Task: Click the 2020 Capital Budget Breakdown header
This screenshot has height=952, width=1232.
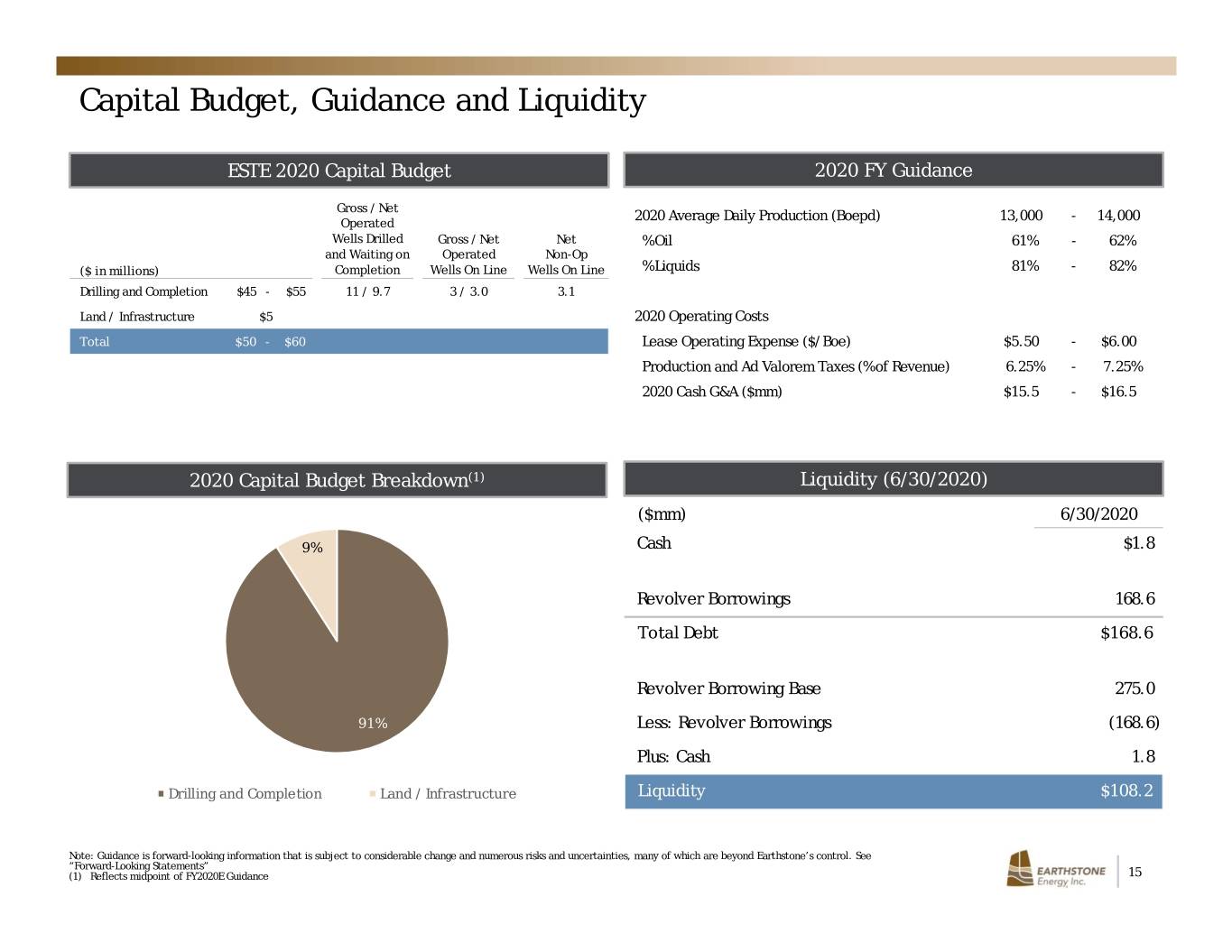Action: [337, 480]
